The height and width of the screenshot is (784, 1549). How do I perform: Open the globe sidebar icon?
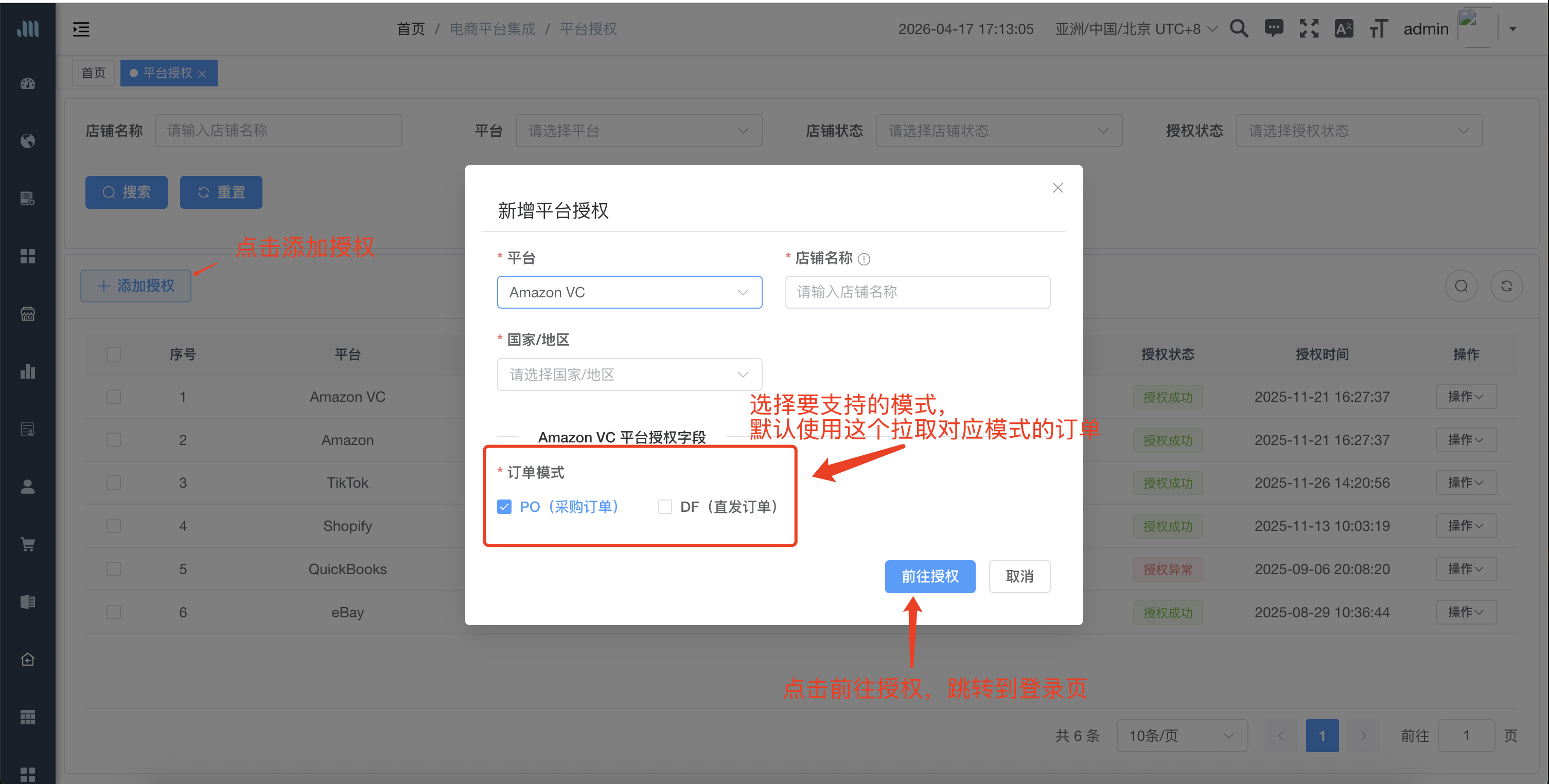(x=28, y=140)
